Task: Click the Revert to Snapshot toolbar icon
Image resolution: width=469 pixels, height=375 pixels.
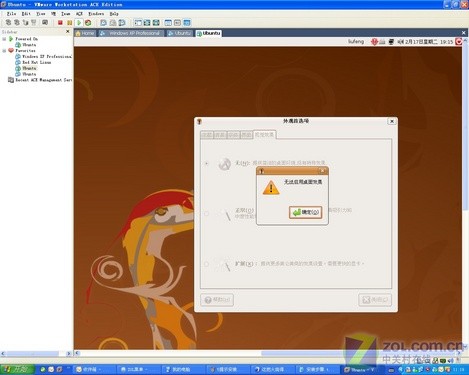Action: tap(113, 23)
